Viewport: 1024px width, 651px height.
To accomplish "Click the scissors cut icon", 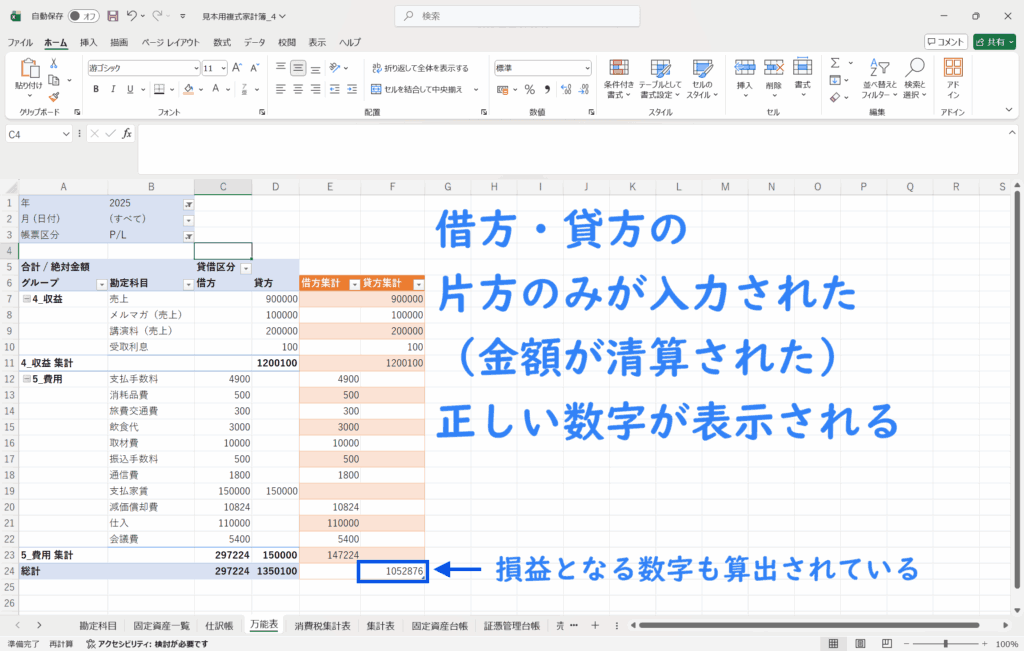I will [x=54, y=63].
